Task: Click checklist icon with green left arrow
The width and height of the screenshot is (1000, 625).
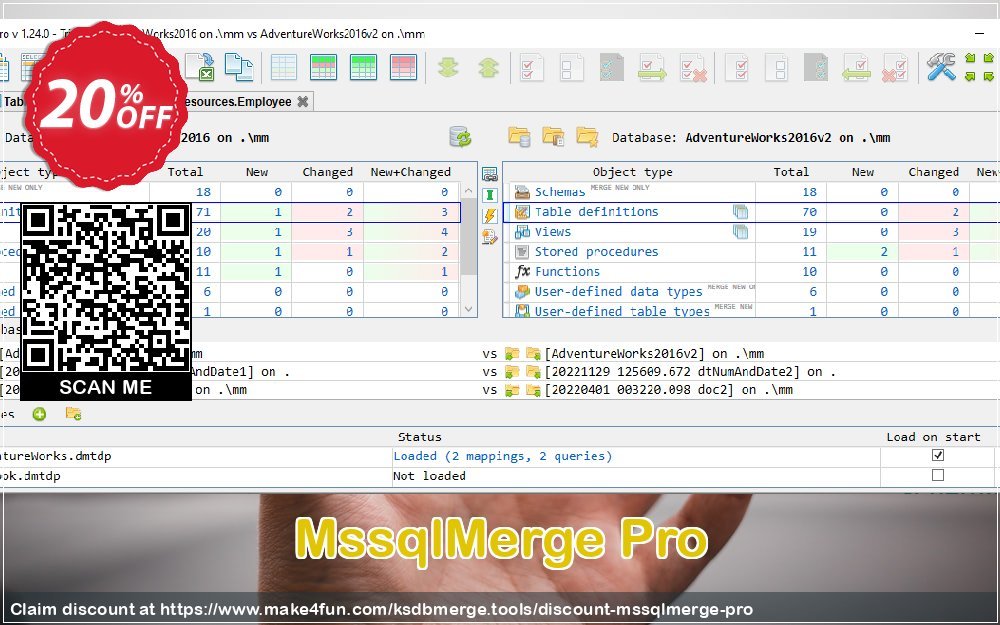Action: 856,67
